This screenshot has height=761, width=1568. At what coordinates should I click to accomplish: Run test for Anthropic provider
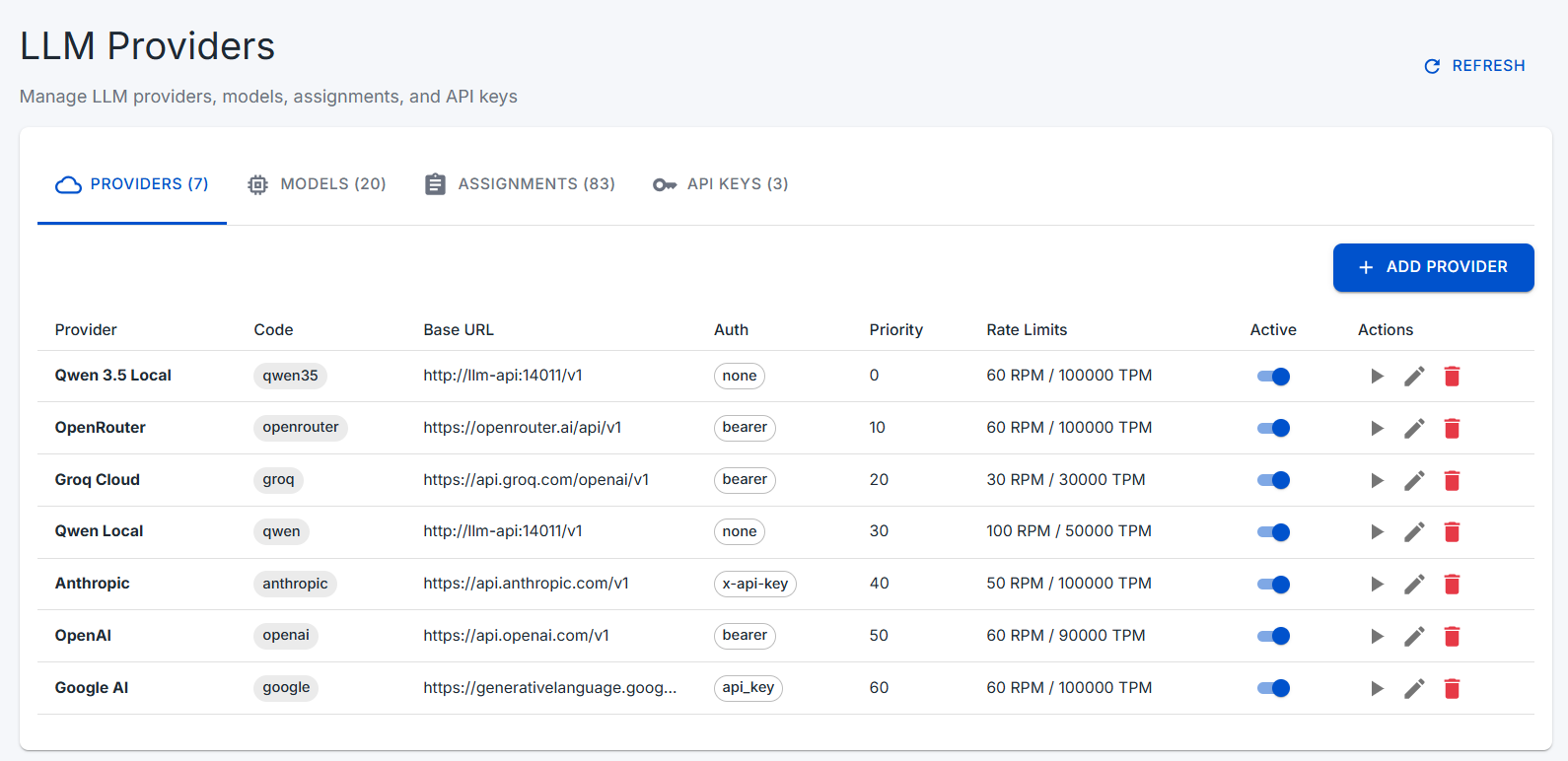(x=1377, y=585)
